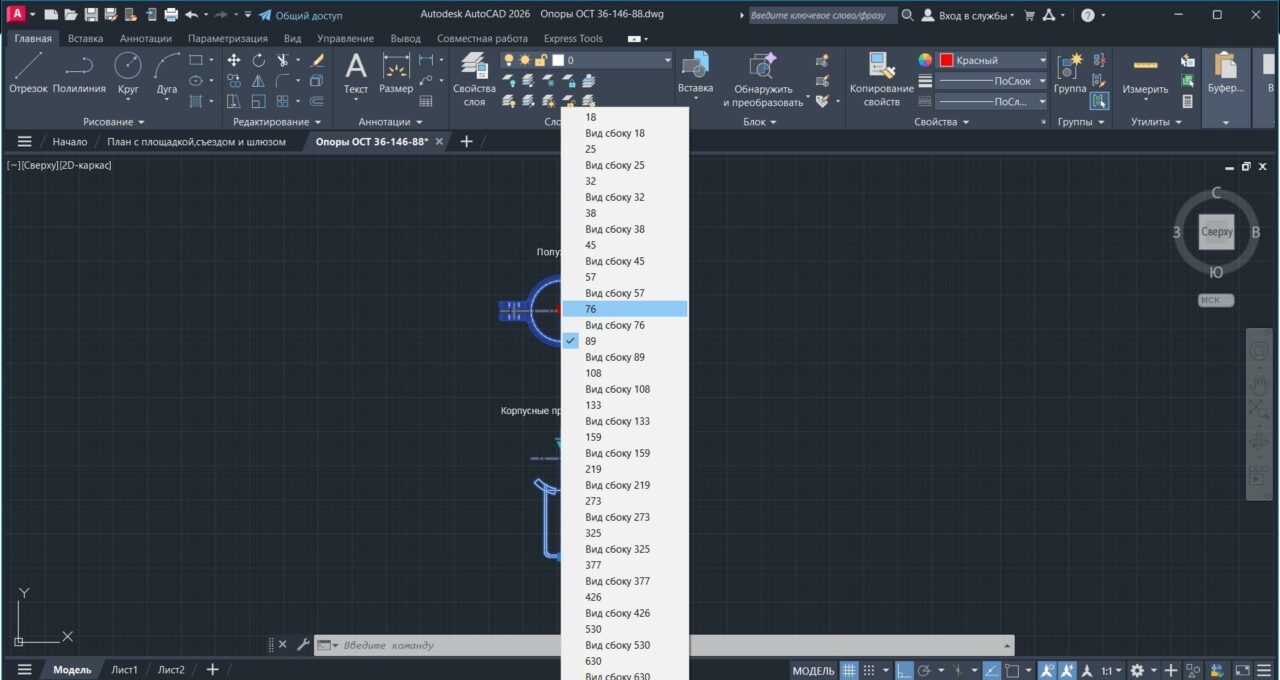
Task: Open the Текст text tool
Action: coord(356,73)
